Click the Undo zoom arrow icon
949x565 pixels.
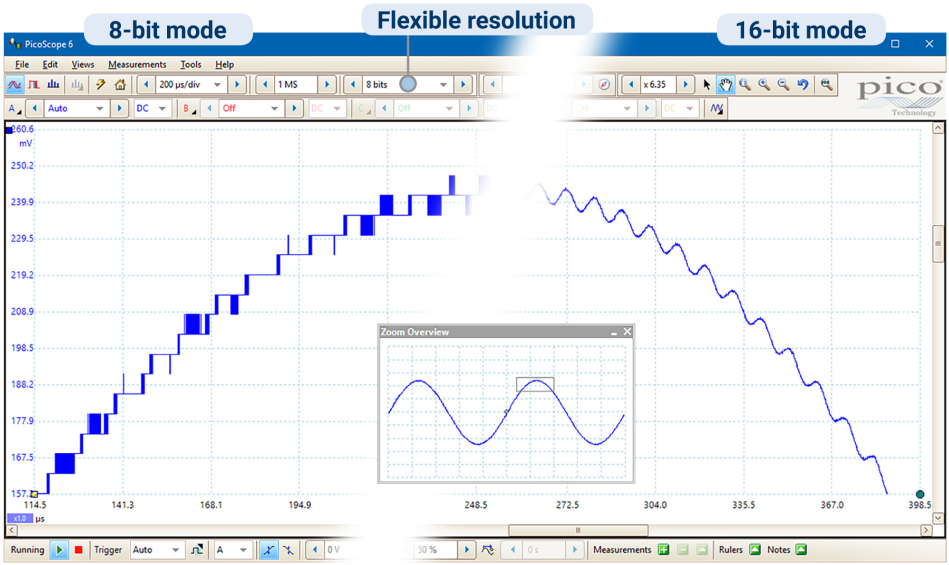(802, 85)
